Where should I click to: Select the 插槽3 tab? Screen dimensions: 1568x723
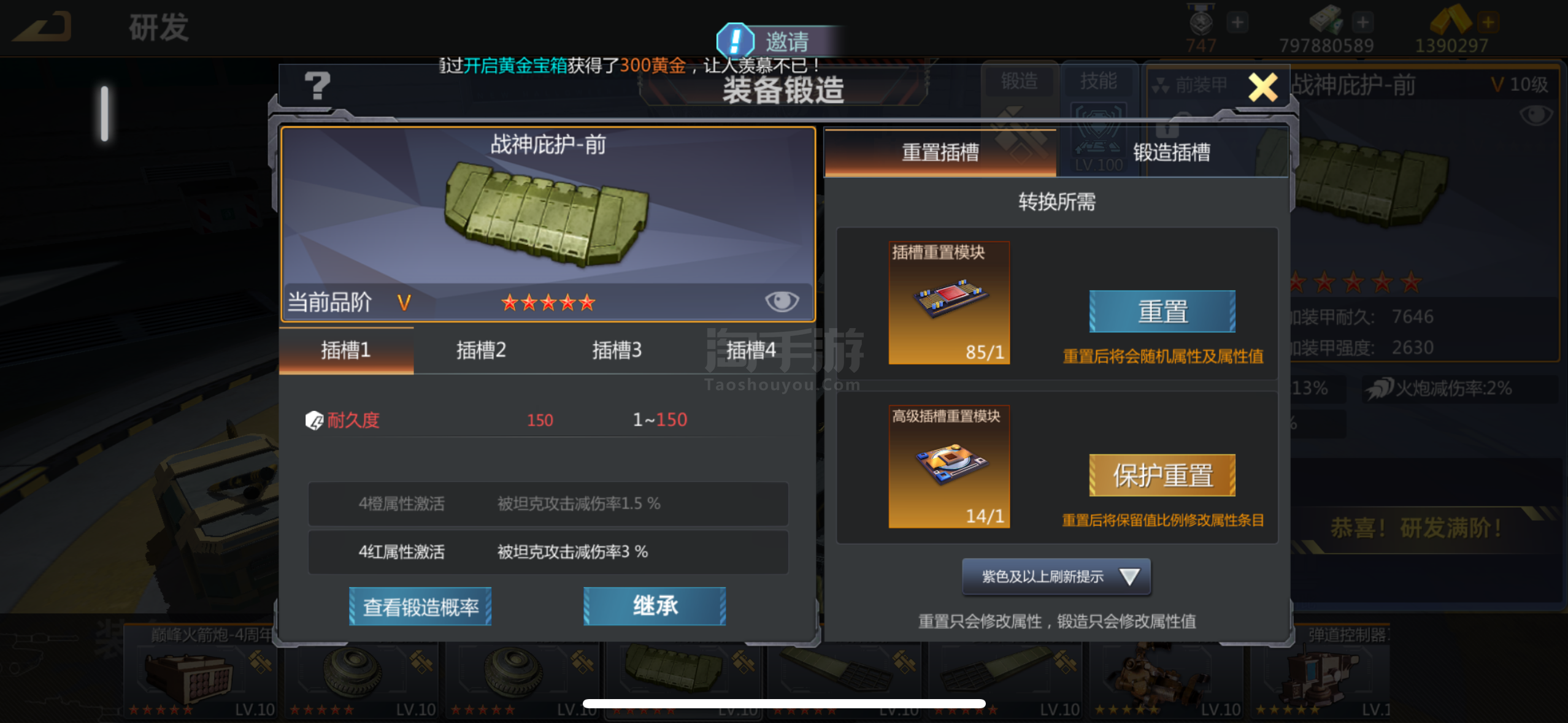617,350
